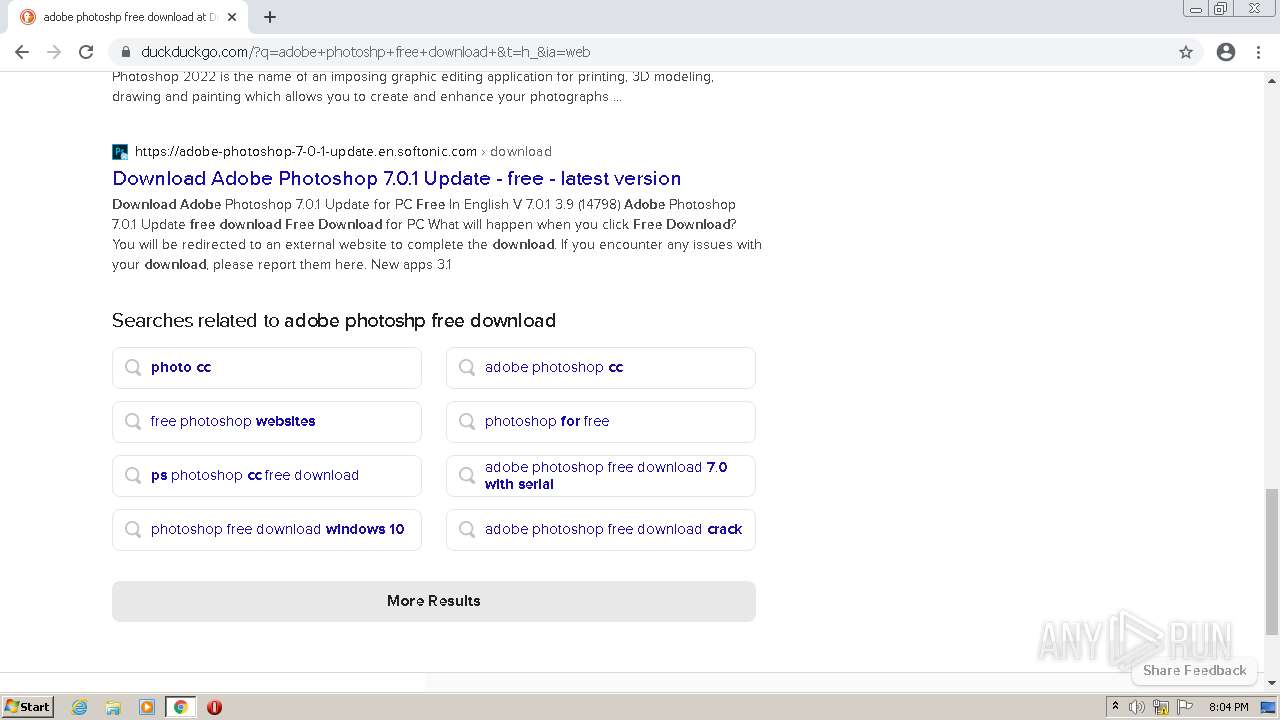Click the Action Center flag icon

tap(1186, 707)
